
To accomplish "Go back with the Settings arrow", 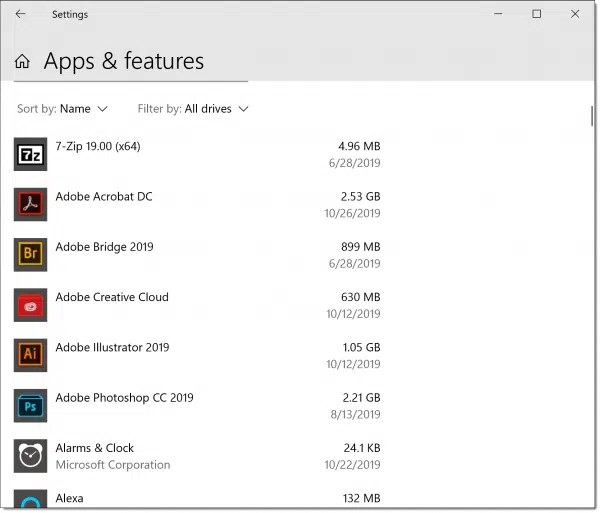I will 20,14.
